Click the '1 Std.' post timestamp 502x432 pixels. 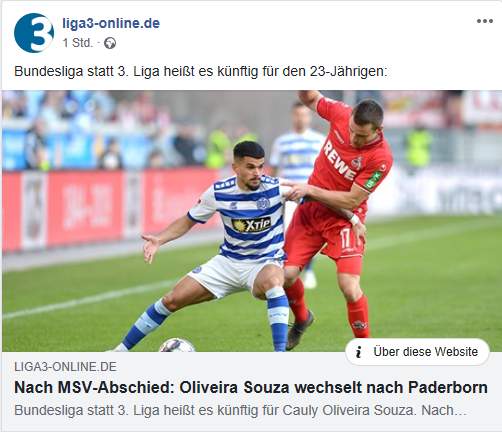click(x=78, y=43)
